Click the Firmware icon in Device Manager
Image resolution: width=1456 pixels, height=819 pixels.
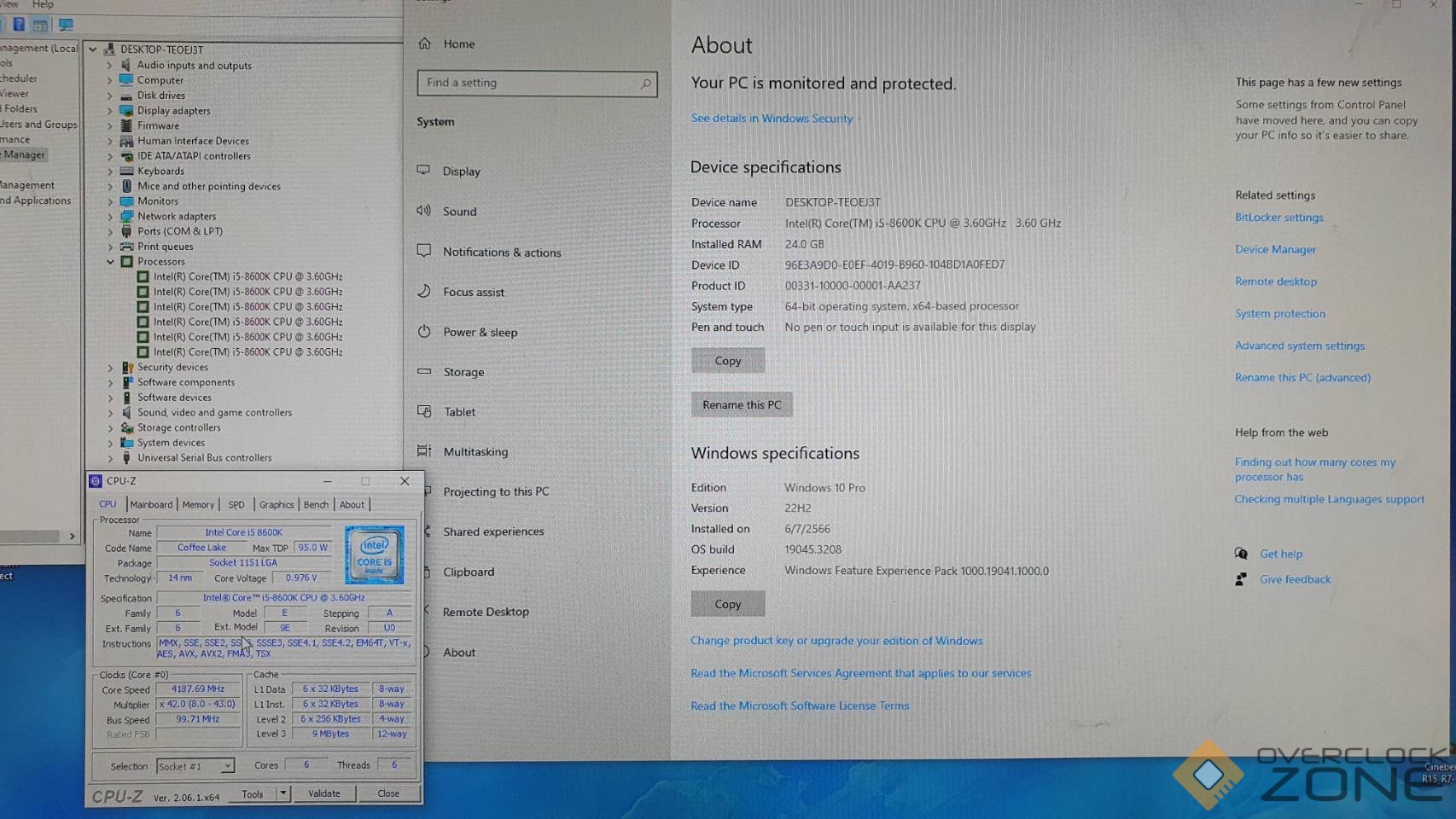pos(126,125)
